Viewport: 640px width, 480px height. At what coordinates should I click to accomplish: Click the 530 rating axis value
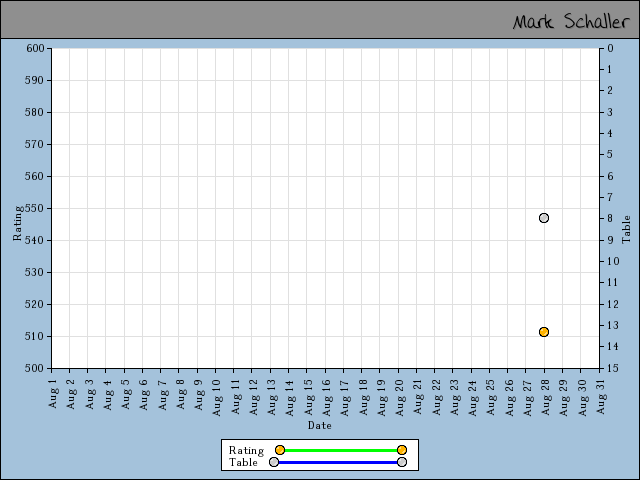pos(35,272)
